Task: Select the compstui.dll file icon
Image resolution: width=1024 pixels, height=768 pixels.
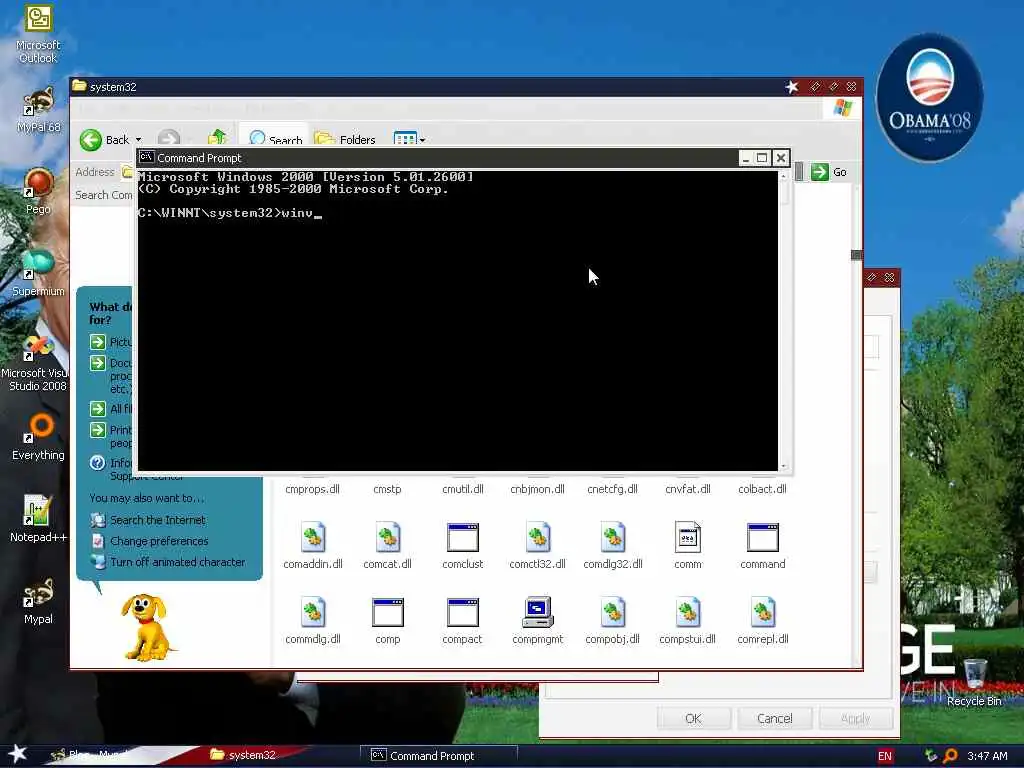Action: pos(688,613)
